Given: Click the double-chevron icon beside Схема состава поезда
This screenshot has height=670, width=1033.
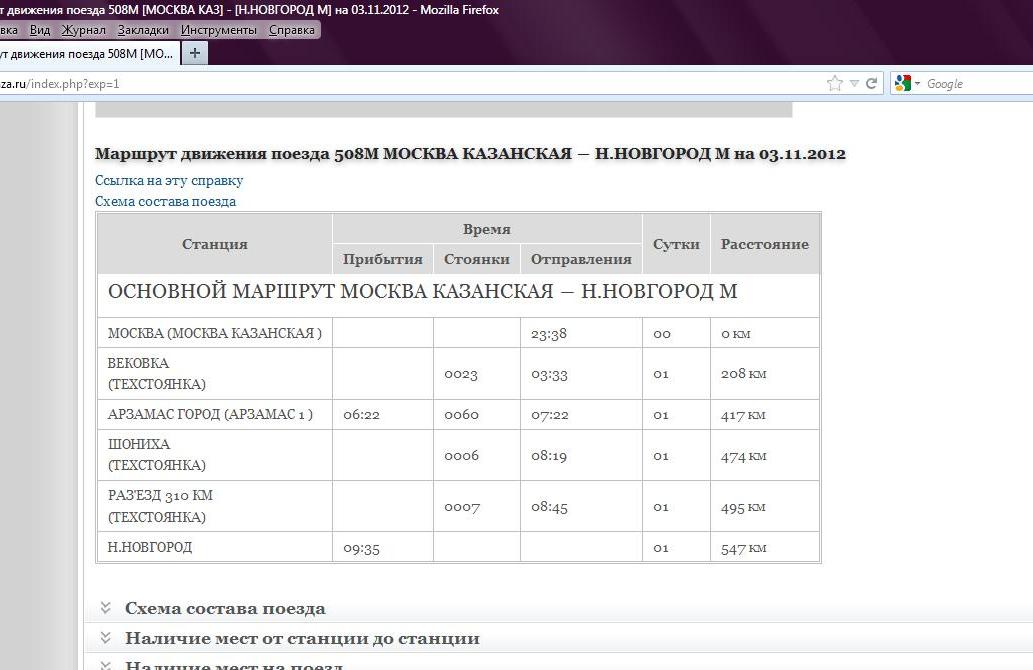Looking at the screenshot, I should (105, 608).
